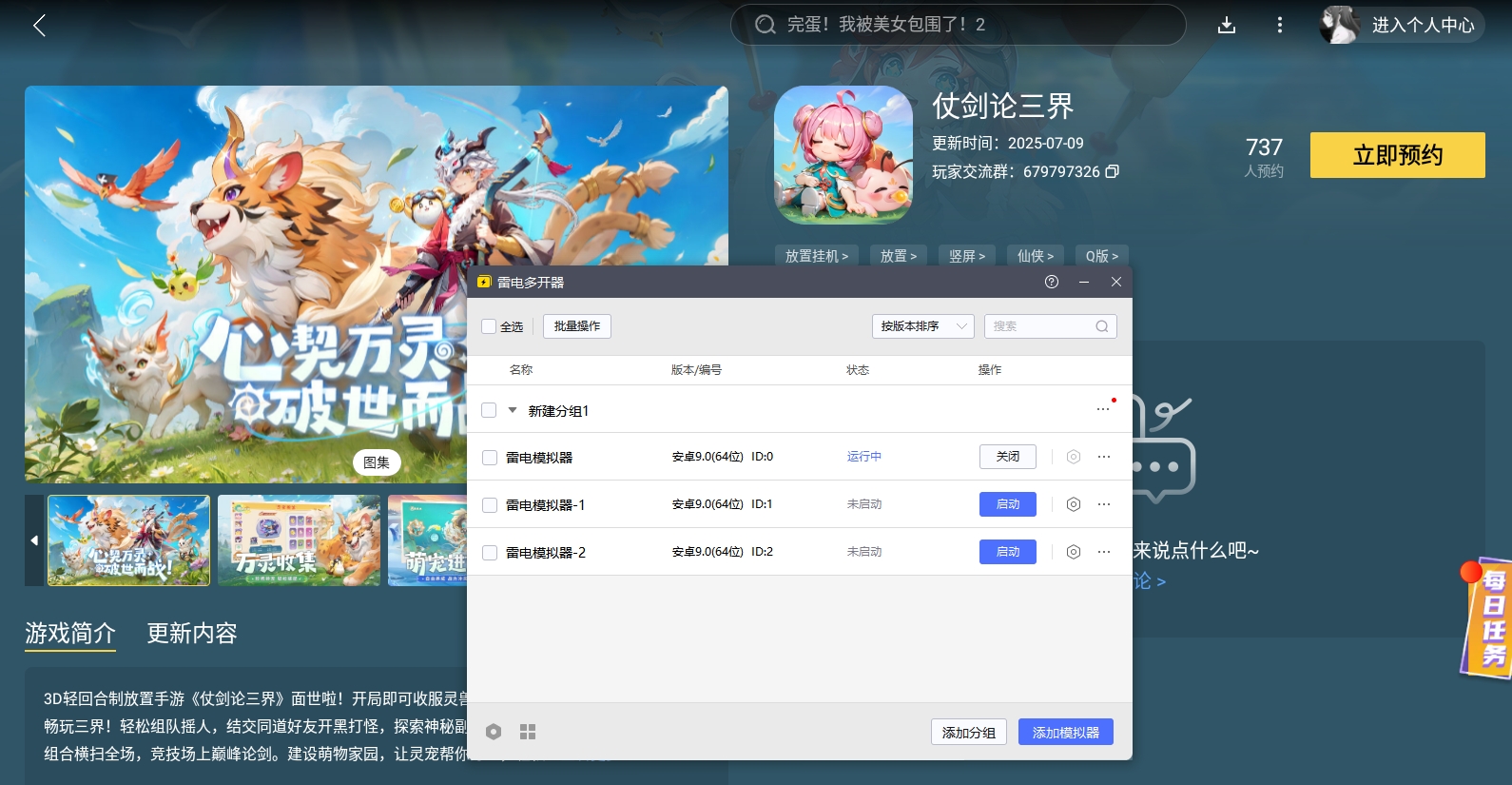Start 雷电模拟器-1 with 启动 button
1512x785 pixels.
pos(1008,504)
